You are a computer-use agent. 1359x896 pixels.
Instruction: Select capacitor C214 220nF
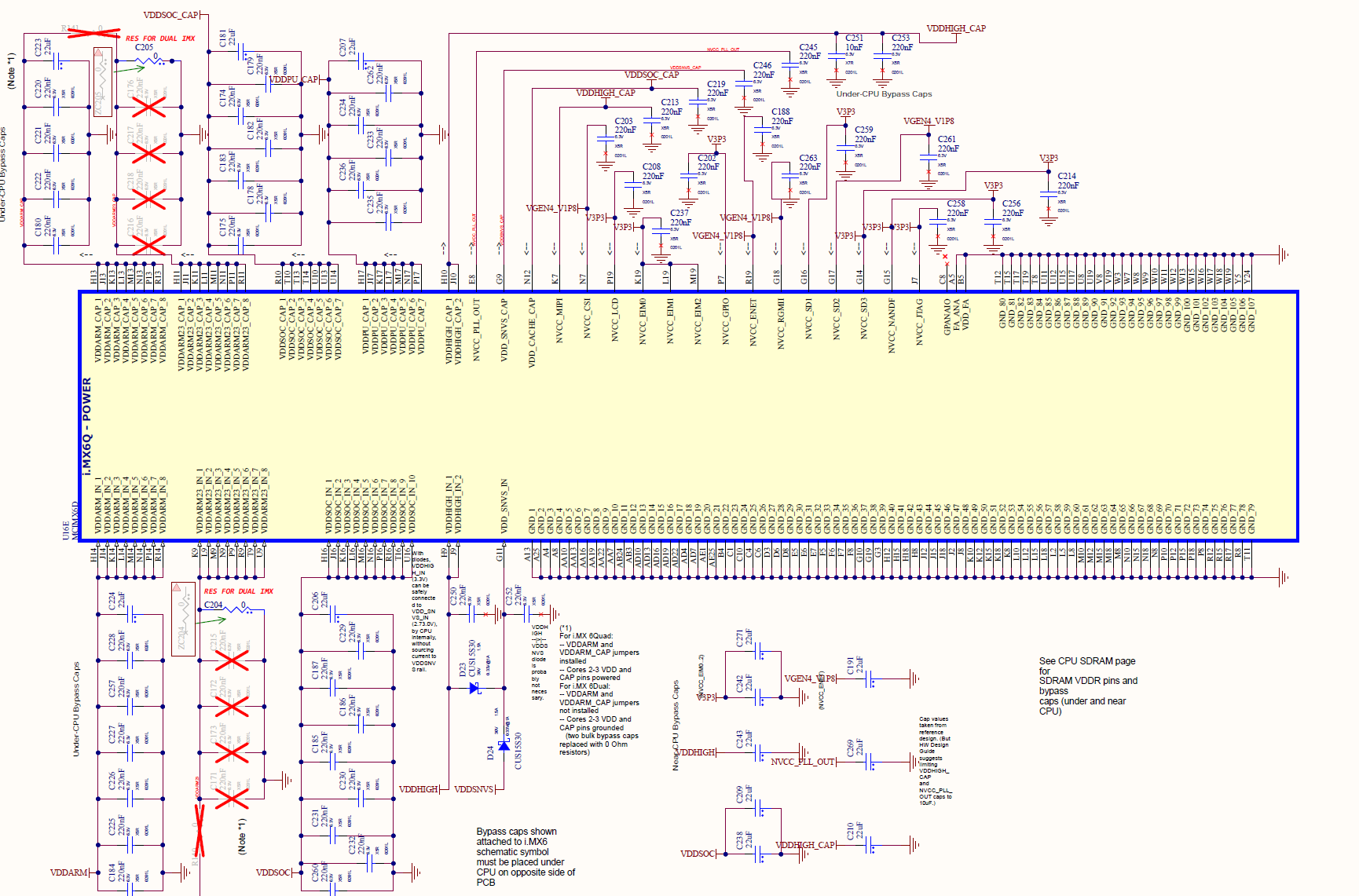(1049, 195)
